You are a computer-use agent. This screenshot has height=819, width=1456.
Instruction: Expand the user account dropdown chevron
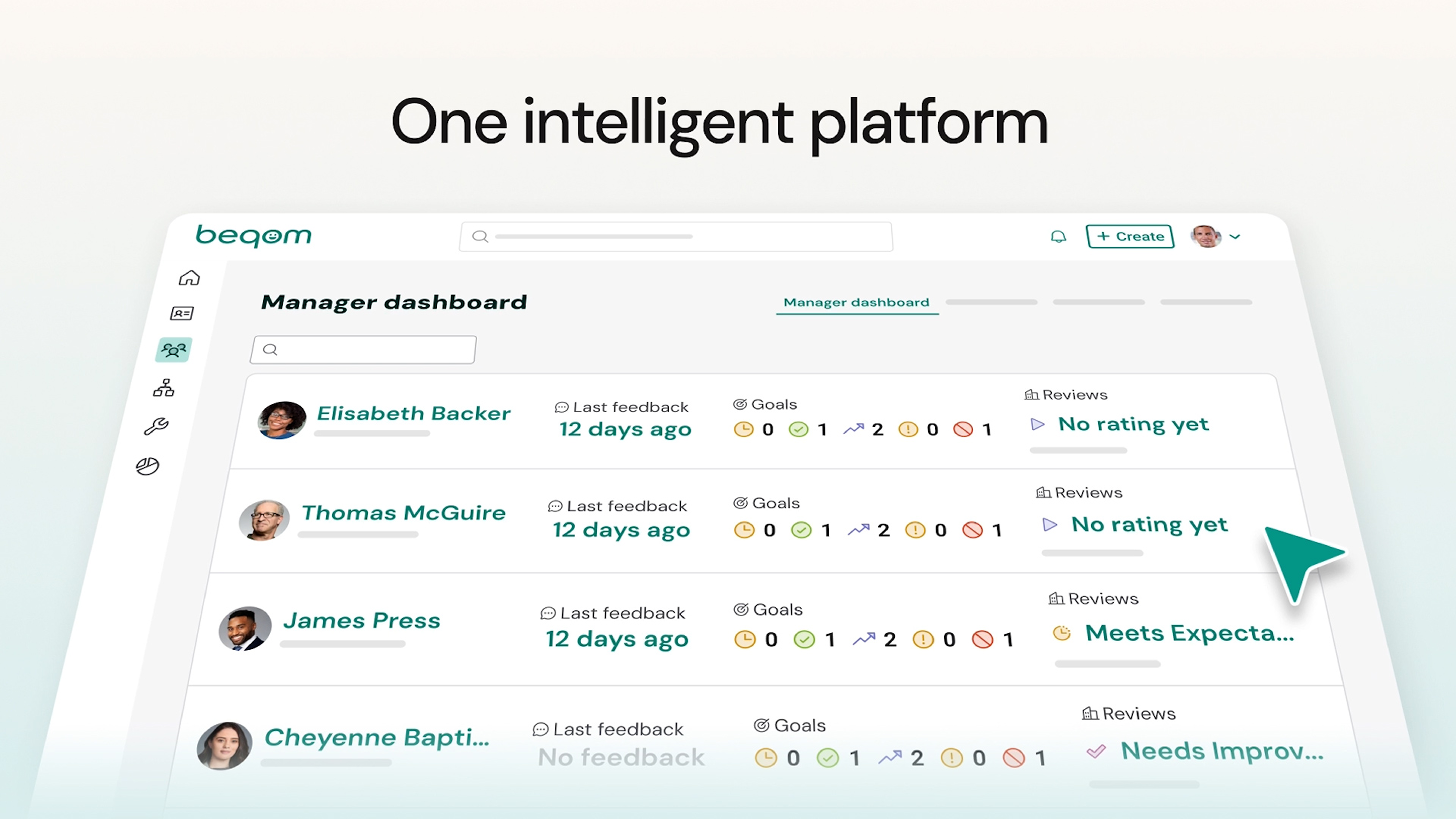point(1235,236)
